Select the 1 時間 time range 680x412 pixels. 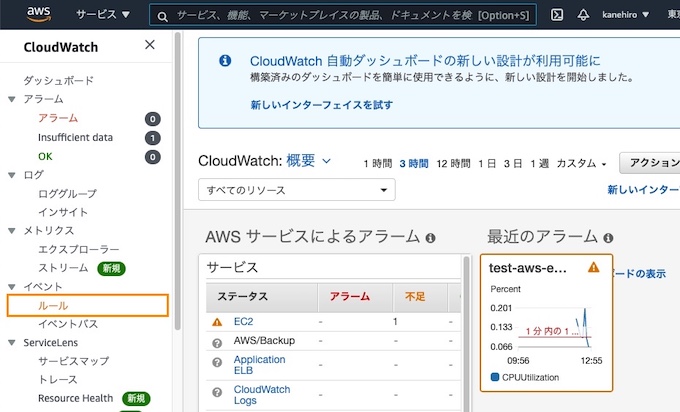click(378, 163)
